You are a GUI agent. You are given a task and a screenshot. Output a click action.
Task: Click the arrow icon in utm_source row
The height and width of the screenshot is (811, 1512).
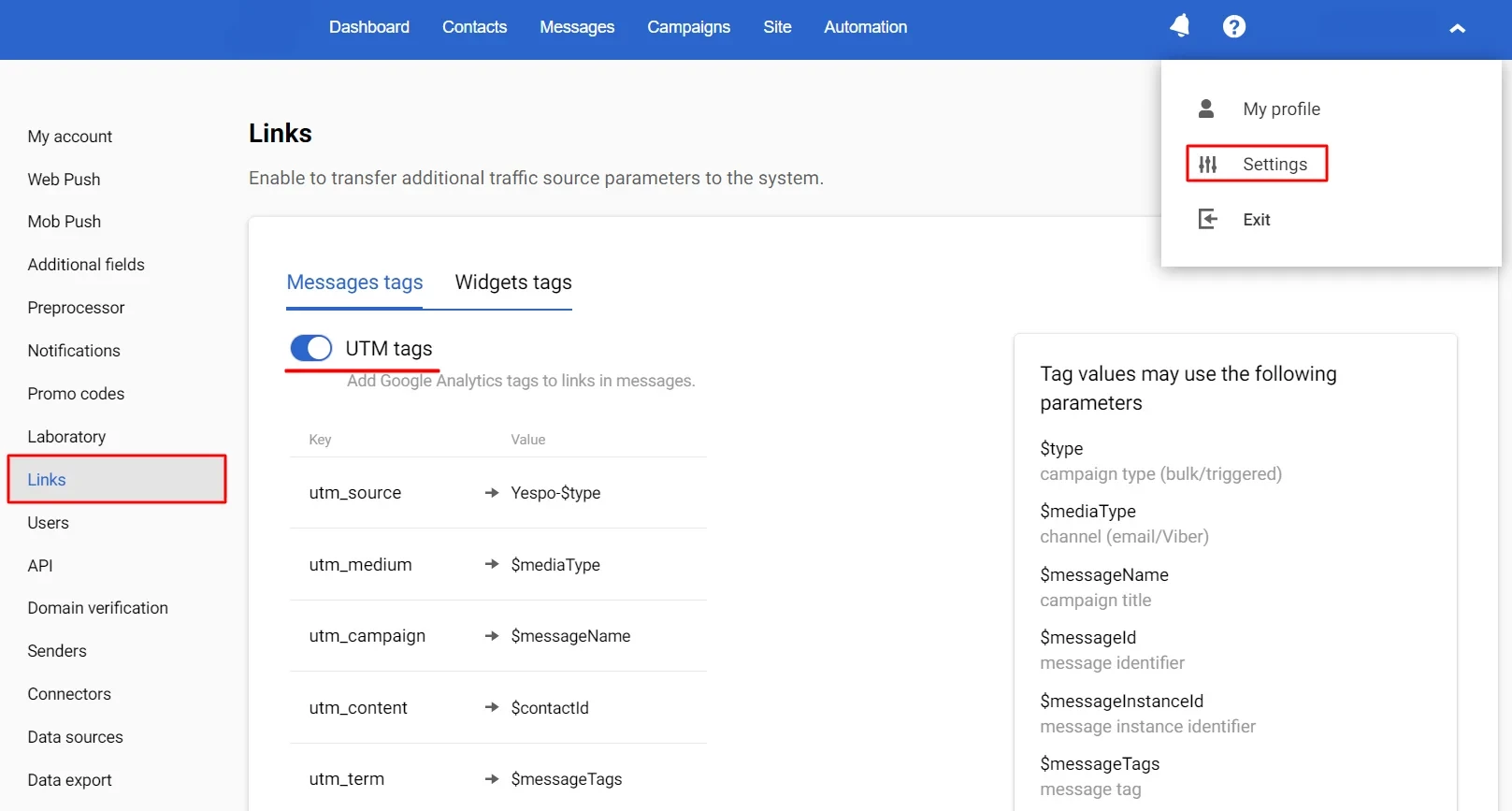[x=492, y=493]
